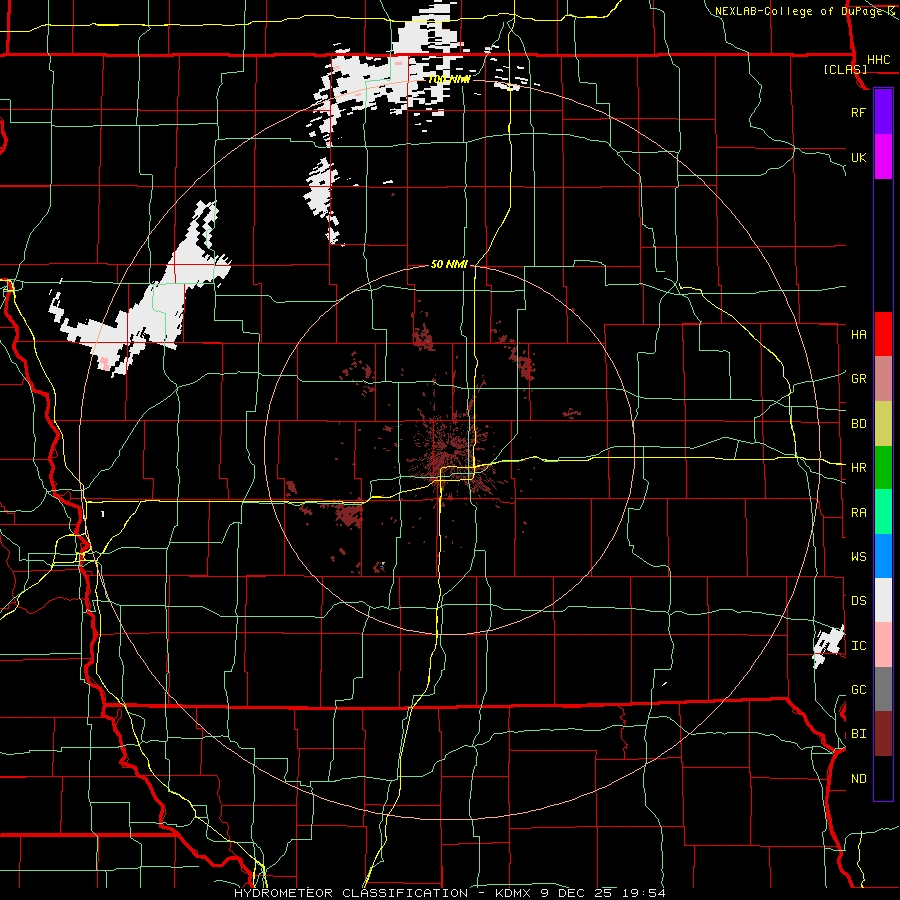Click the ND black legend color swatch
The height and width of the screenshot is (900, 900).
pos(883,778)
